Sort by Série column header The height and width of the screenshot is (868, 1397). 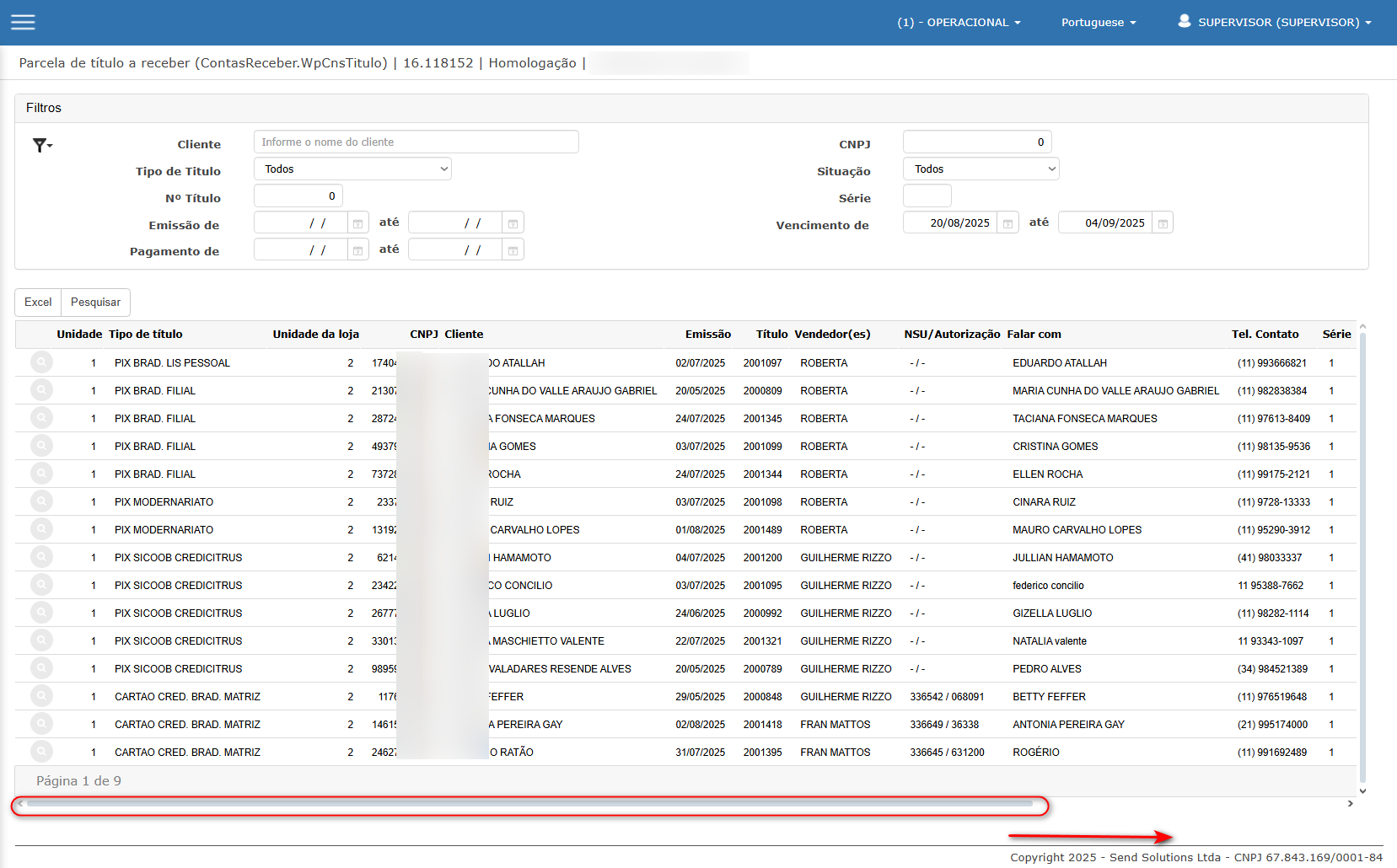[1336, 335]
